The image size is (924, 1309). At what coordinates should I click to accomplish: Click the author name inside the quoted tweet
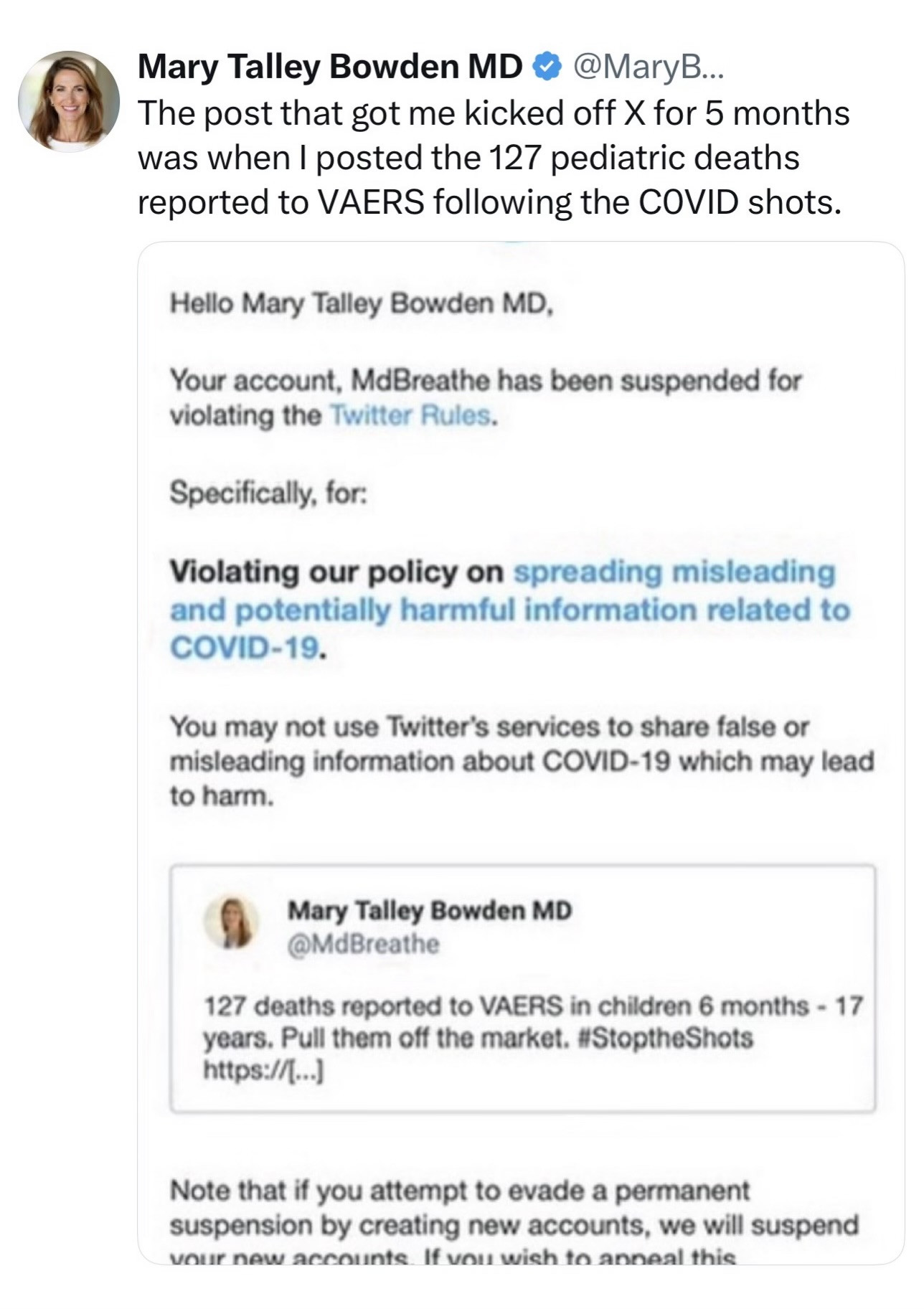coord(430,911)
